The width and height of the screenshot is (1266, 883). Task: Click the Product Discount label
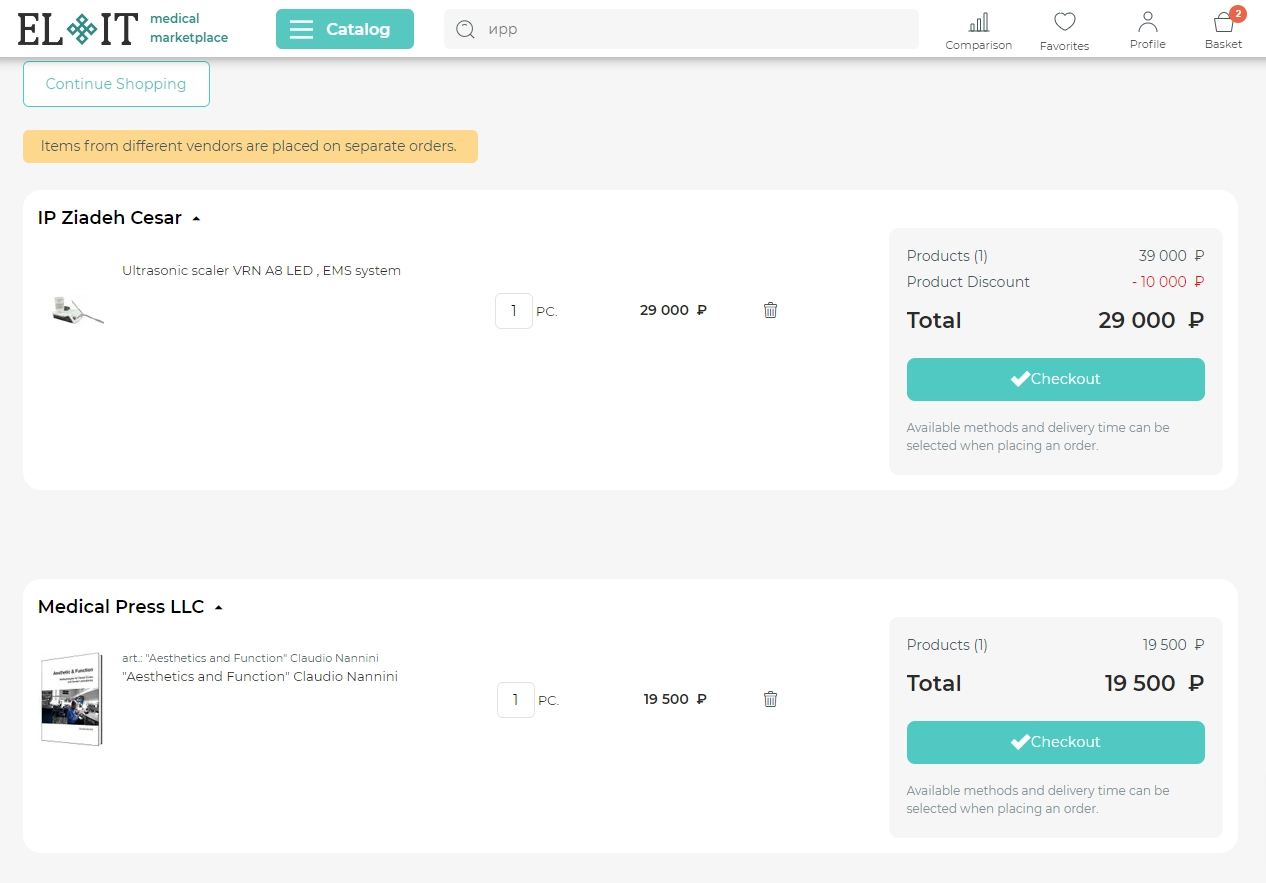(x=968, y=282)
